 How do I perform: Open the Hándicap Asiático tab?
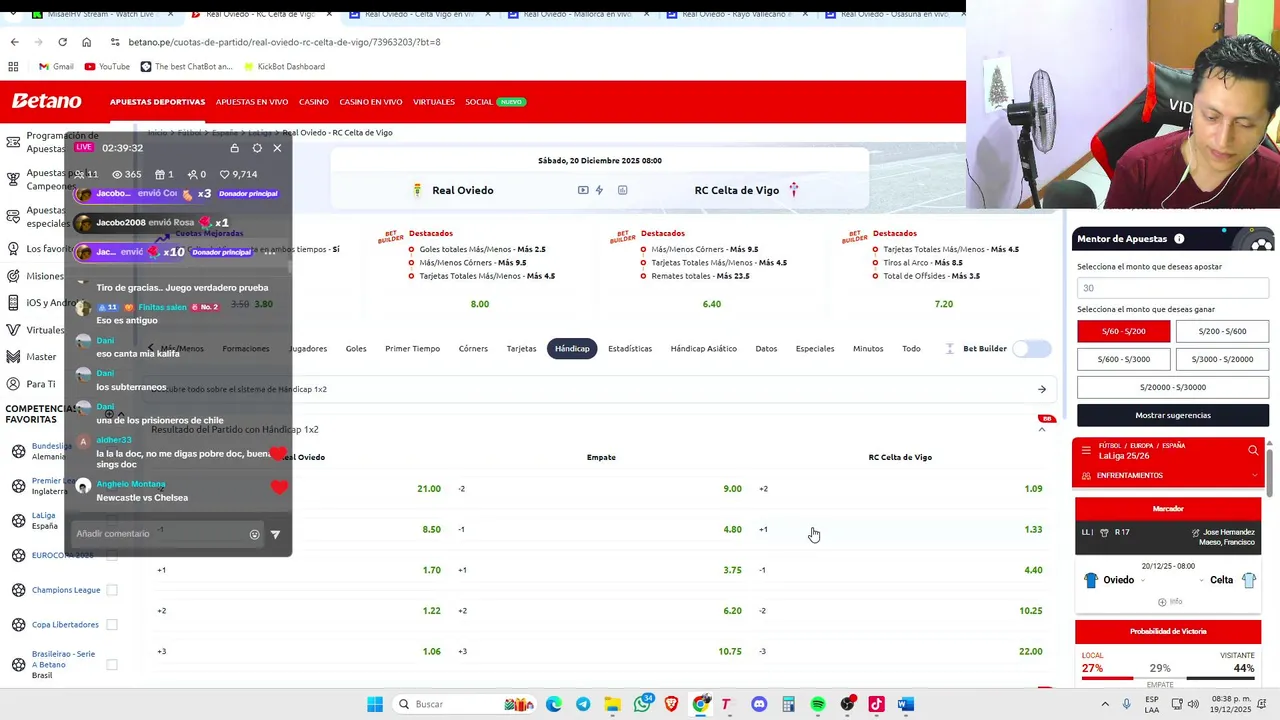(x=703, y=348)
